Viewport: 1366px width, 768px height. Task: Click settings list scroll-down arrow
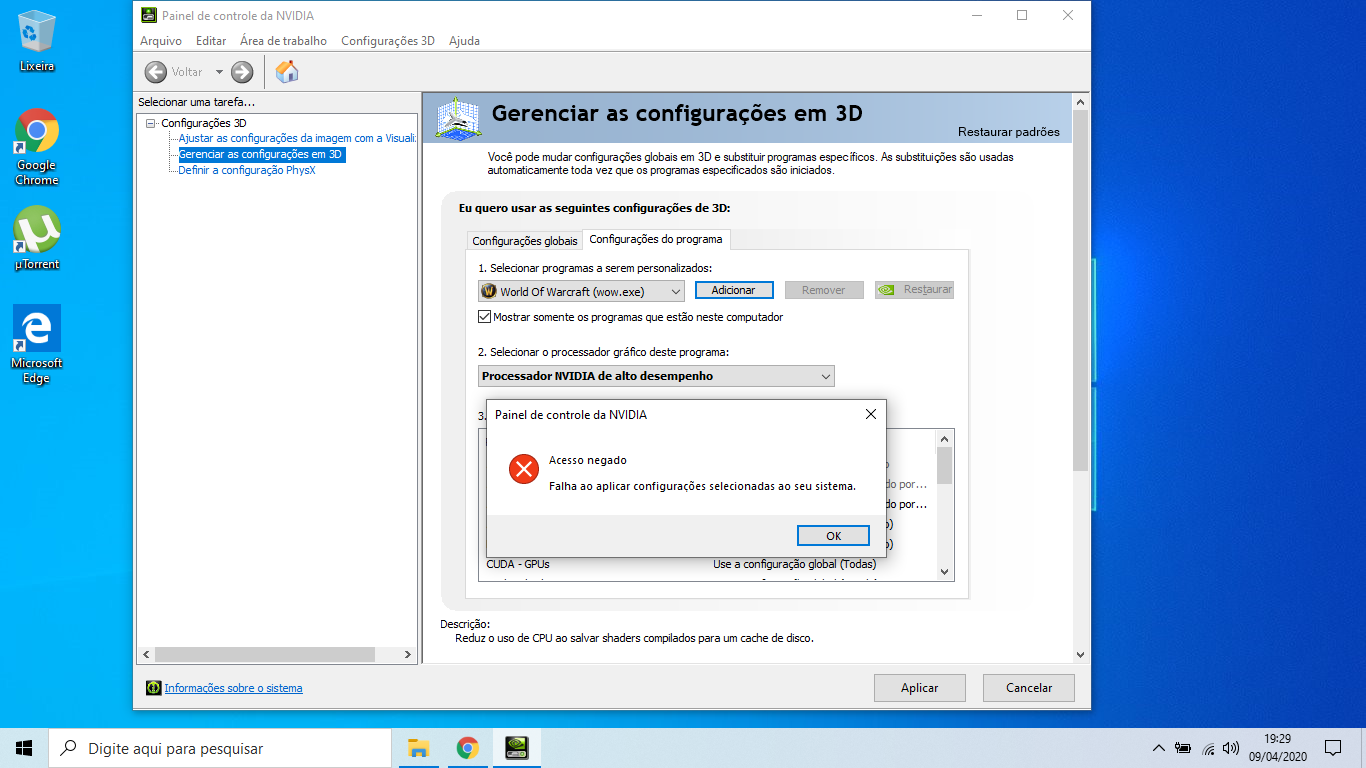click(x=944, y=572)
